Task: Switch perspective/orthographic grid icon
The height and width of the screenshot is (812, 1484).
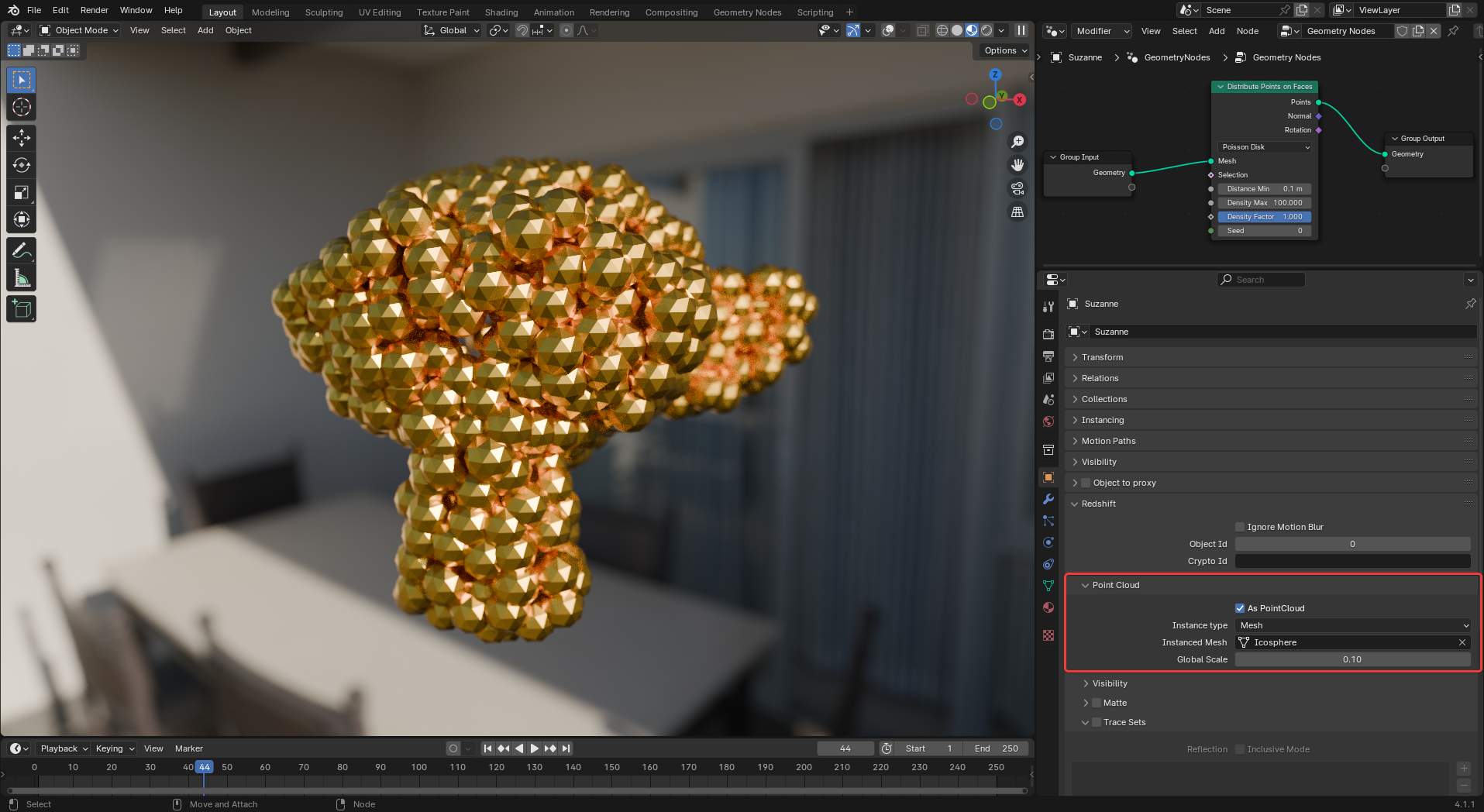Action: tap(1017, 212)
